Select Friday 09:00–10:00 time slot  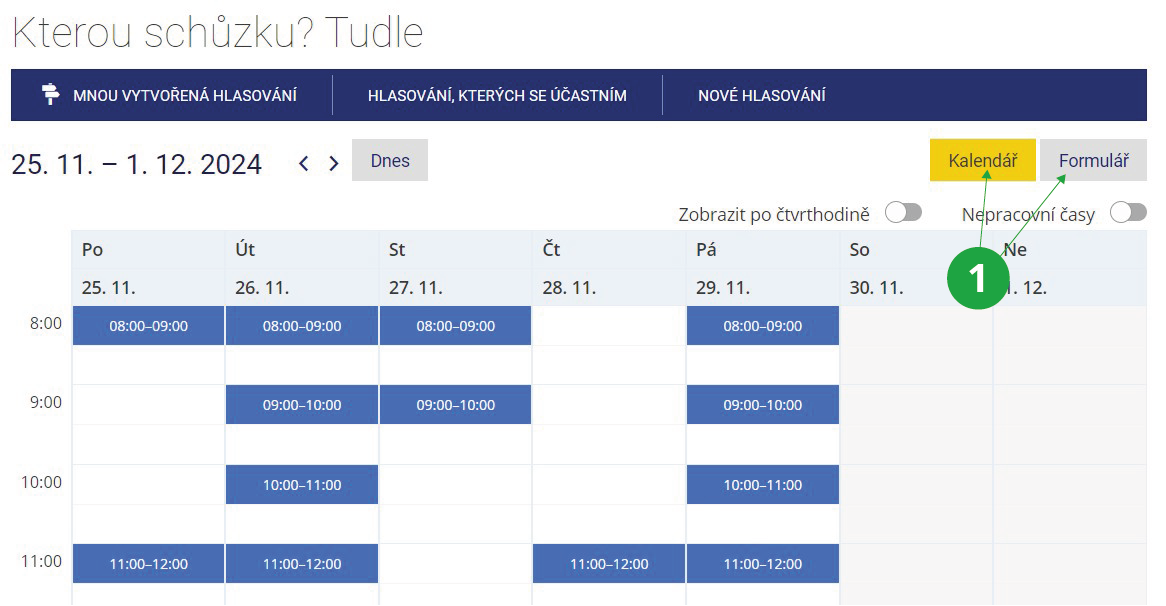point(762,405)
